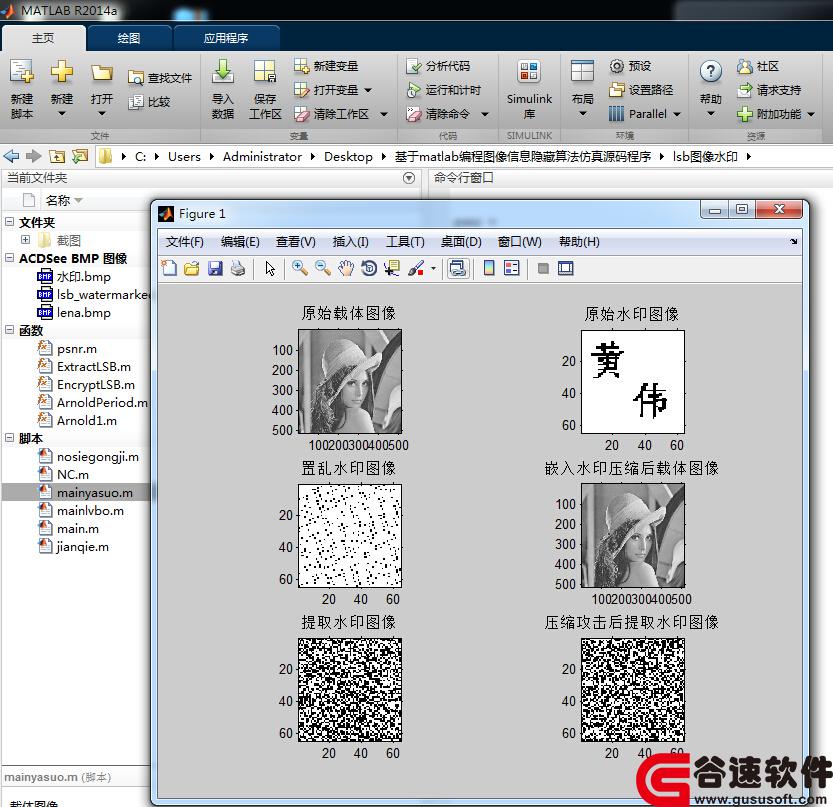
Task: Toggle Show Plot Tools and dock figure
Action: coord(566,268)
